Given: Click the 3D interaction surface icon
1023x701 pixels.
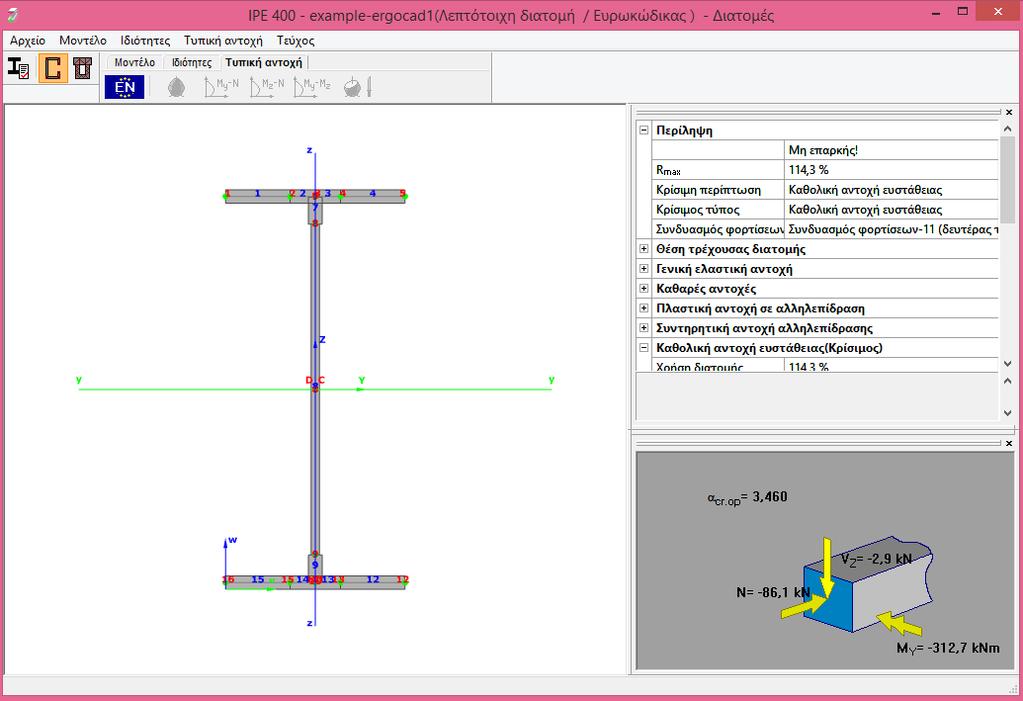Looking at the screenshot, I should click(176, 87).
